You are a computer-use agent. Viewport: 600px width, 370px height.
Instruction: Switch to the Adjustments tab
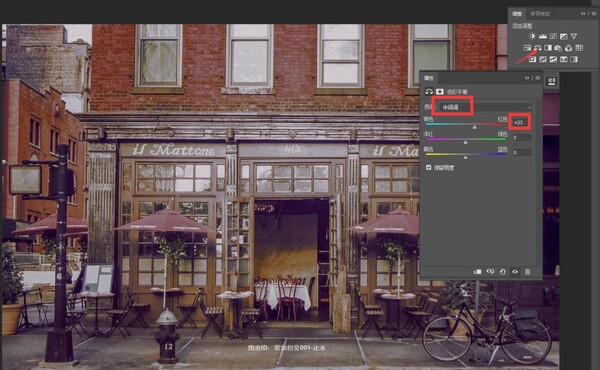click(x=517, y=14)
